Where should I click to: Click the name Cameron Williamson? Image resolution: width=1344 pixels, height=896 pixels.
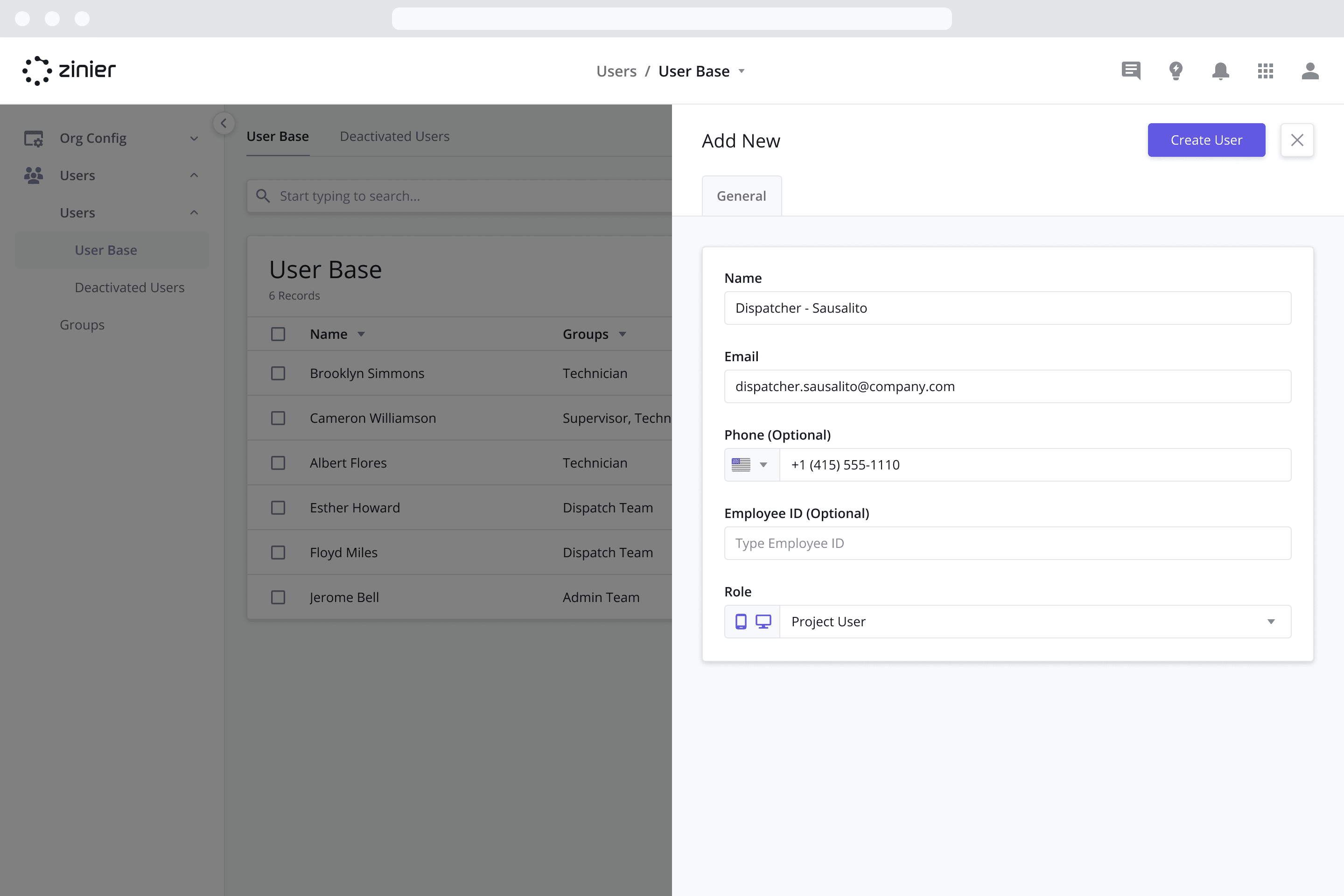[x=372, y=418]
